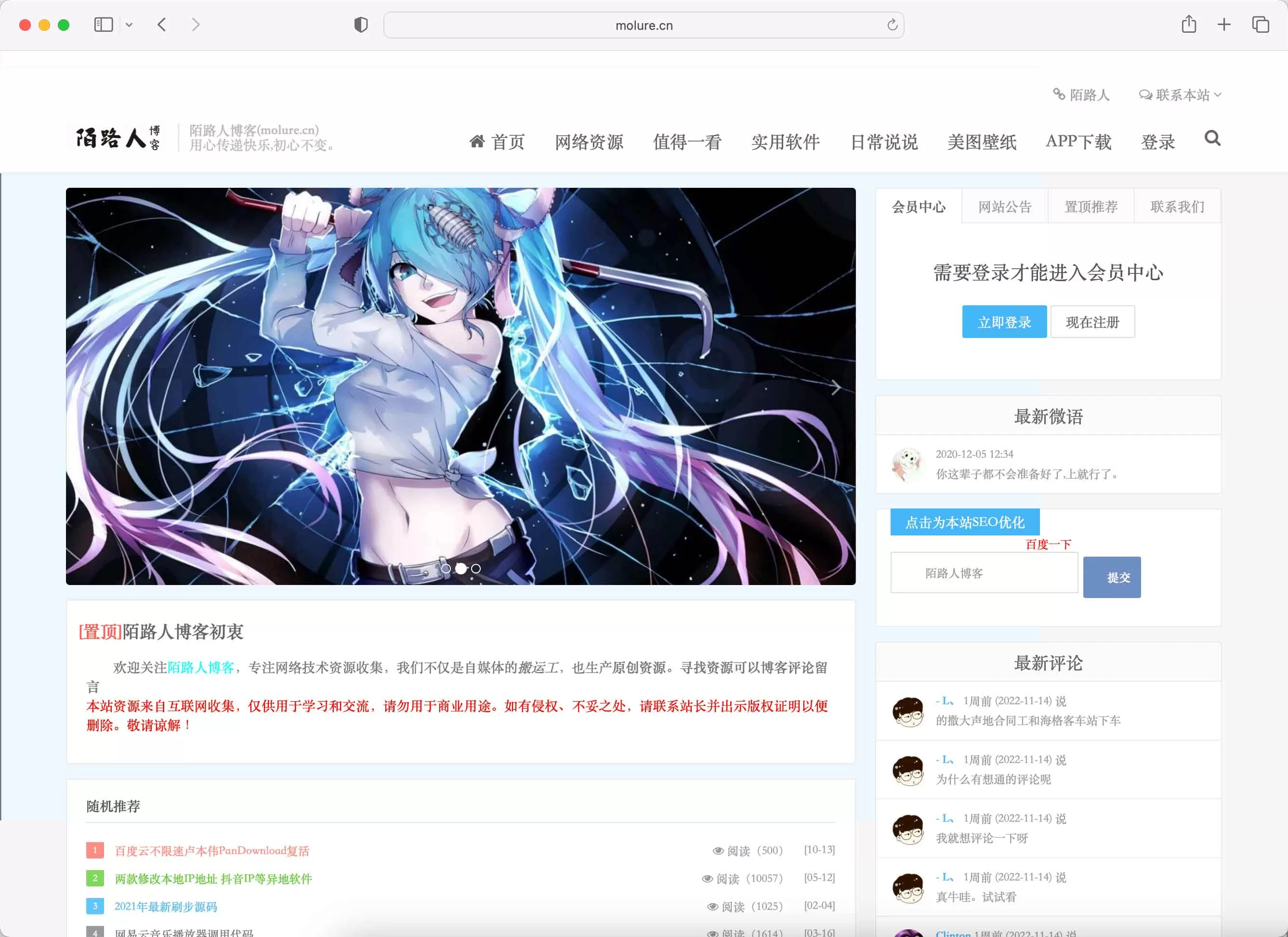Go forward with the browser forward arrow
The height and width of the screenshot is (937, 1288).
[196, 25]
